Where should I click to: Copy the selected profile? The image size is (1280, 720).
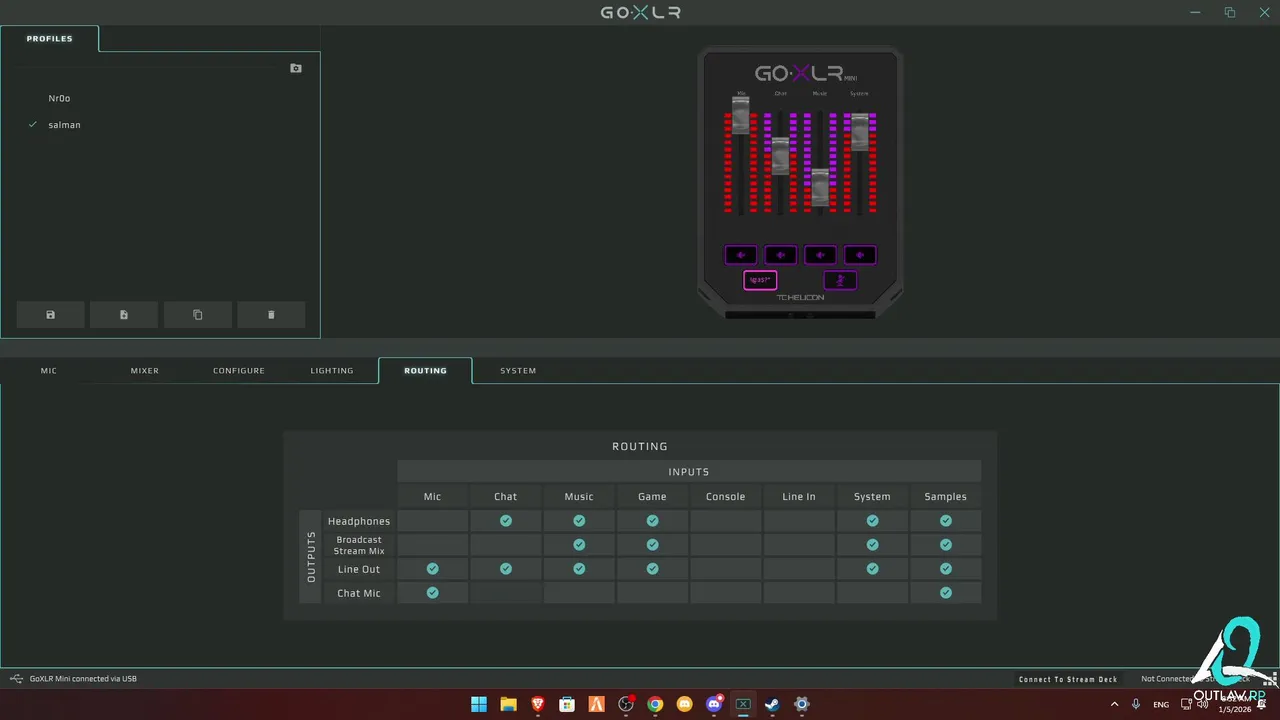coord(198,314)
